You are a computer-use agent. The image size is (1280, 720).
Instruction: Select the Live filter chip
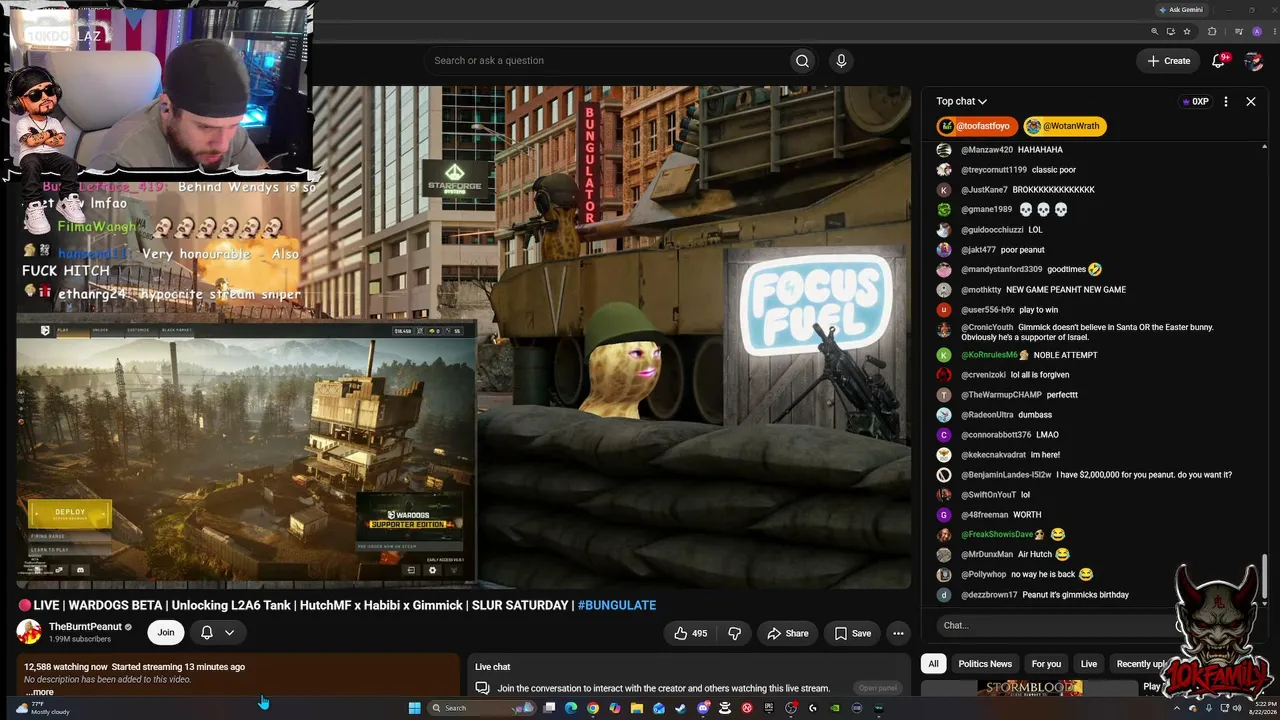coord(1089,664)
